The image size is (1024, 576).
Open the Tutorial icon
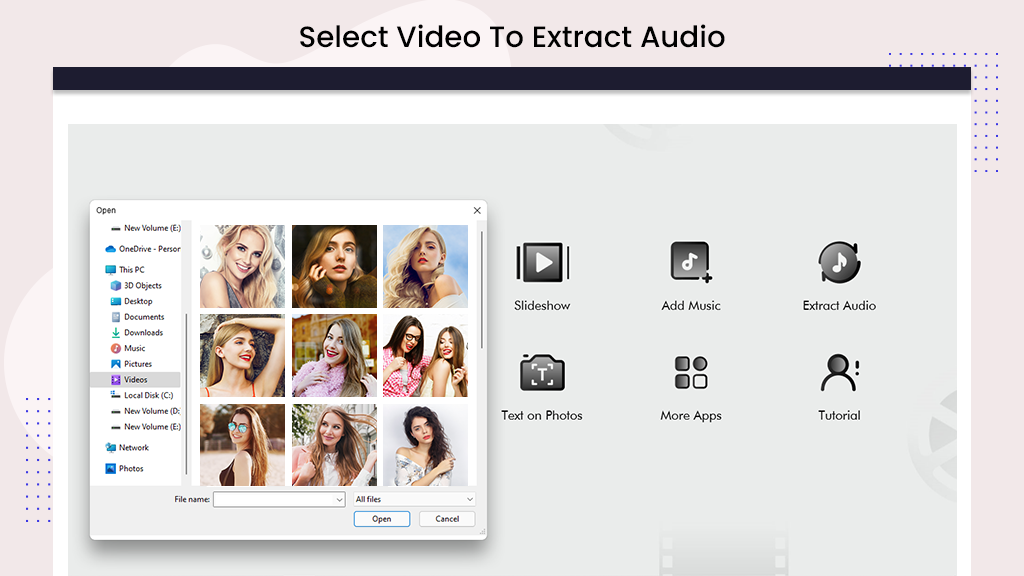839,373
